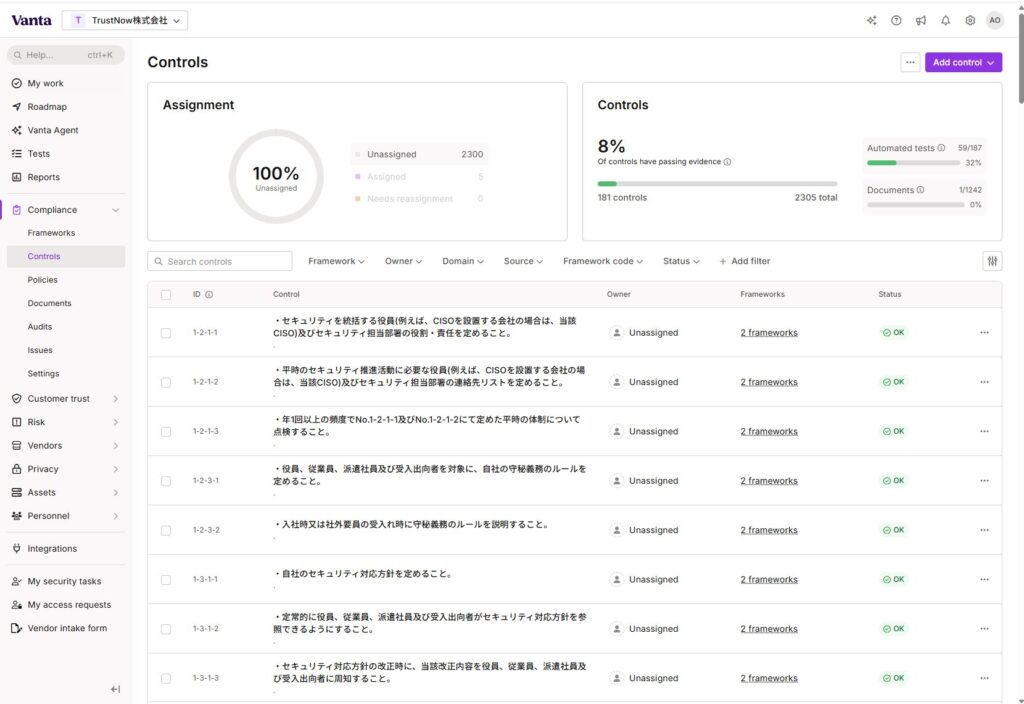This screenshot has height=704, width=1024.
Task: Open the settings gear icon in header
Action: click(x=969, y=20)
